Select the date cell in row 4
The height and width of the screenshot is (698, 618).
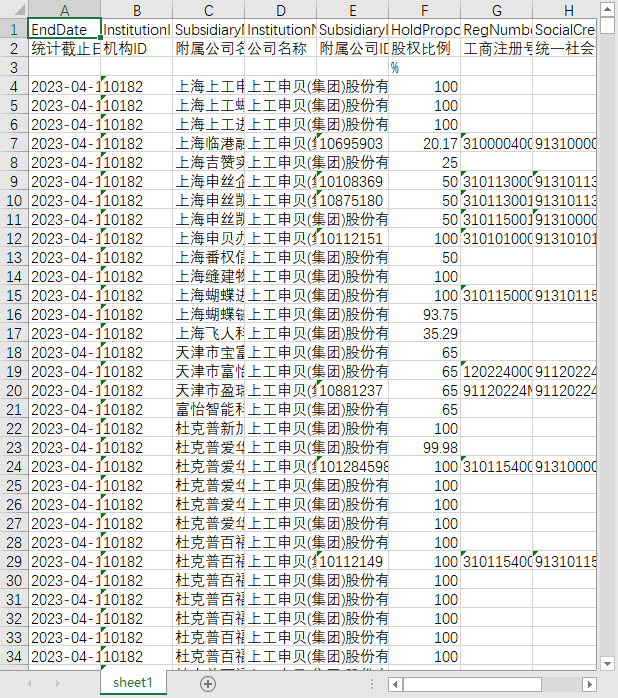click(65, 86)
